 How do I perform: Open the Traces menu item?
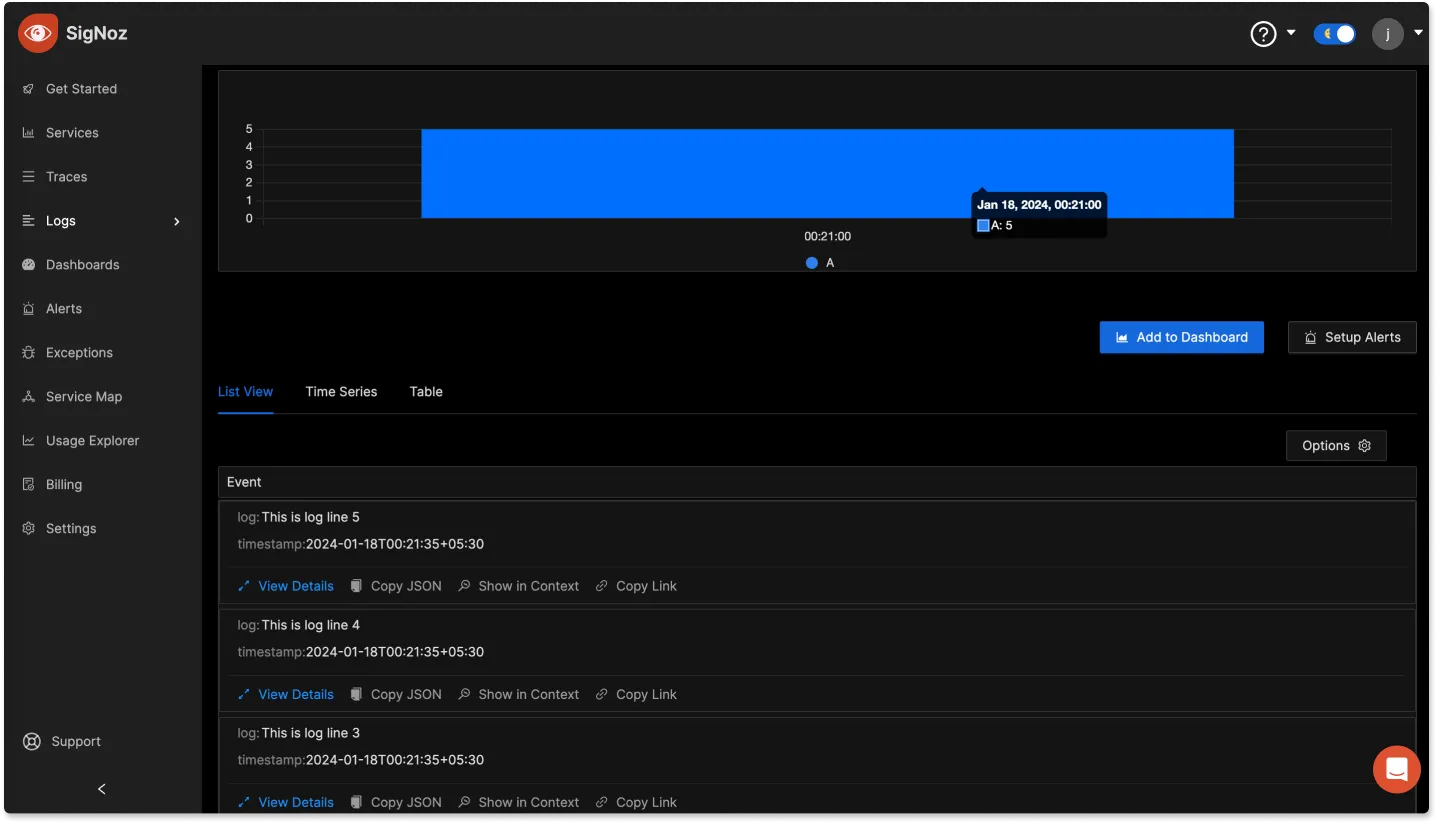click(66, 177)
